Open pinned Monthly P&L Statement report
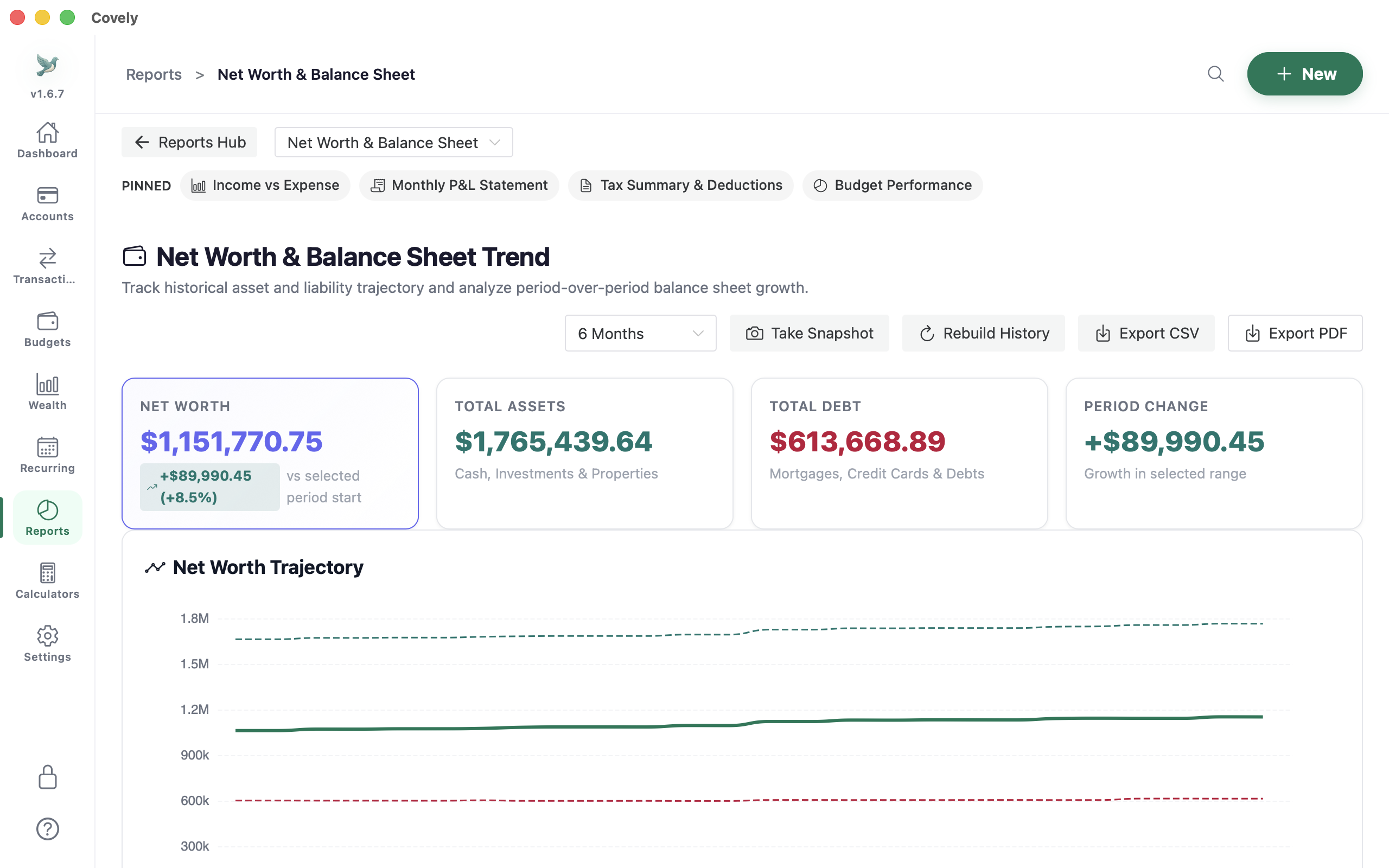The height and width of the screenshot is (868, 1389). tap(459, 186)
